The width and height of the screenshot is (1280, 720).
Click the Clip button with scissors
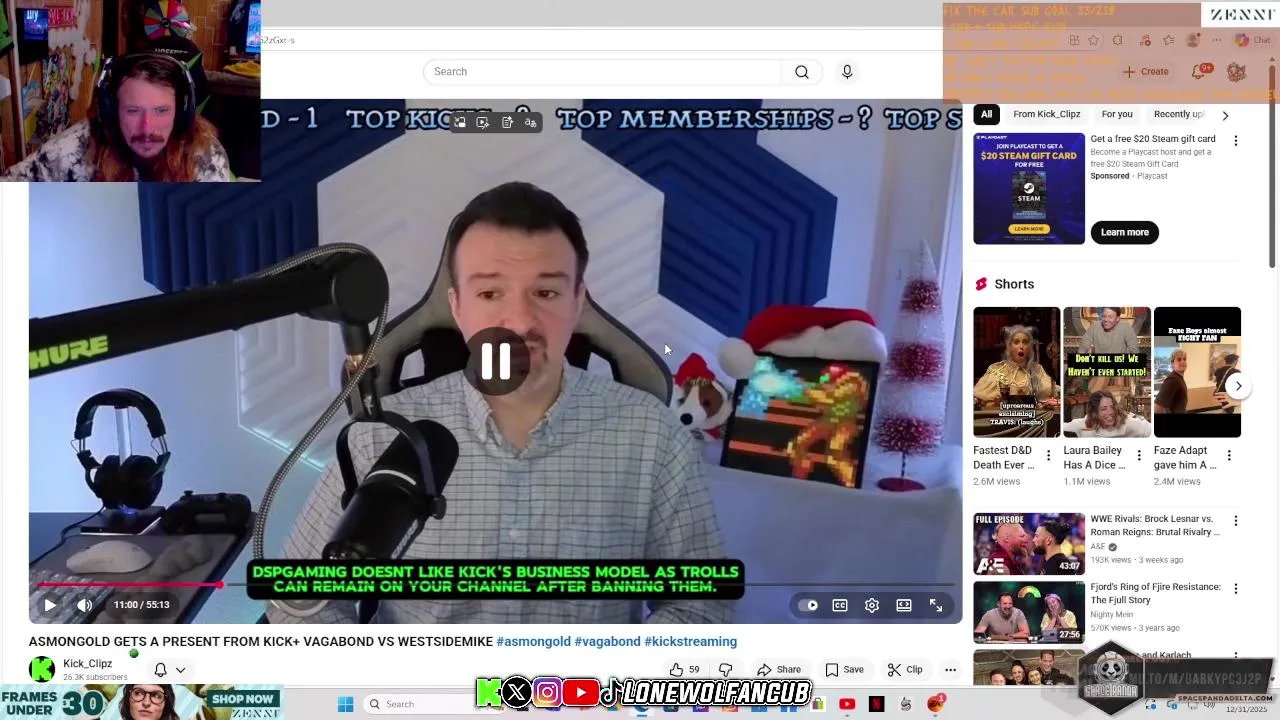point(905,670)
